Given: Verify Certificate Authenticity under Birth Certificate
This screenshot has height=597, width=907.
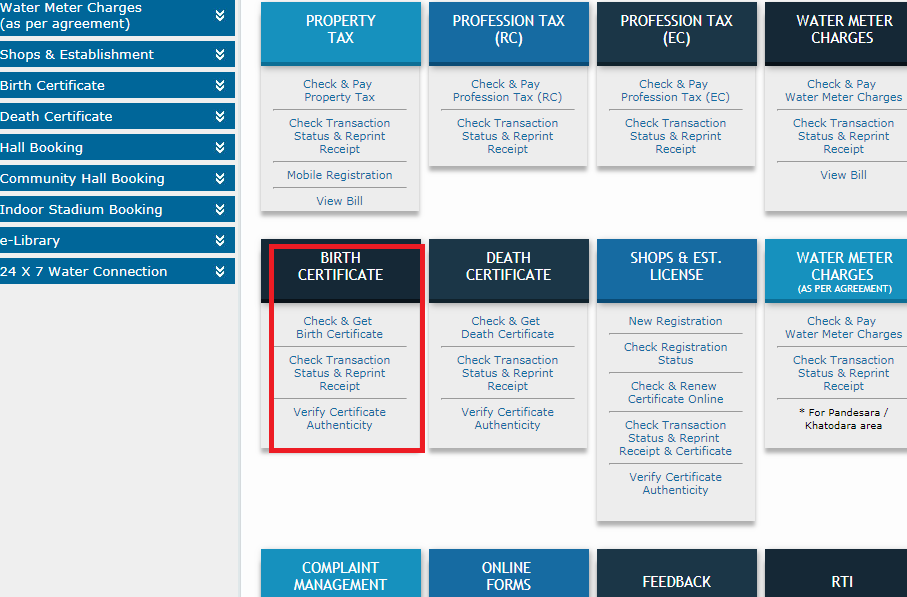Looking at the screenshot, I should [339, 419].
